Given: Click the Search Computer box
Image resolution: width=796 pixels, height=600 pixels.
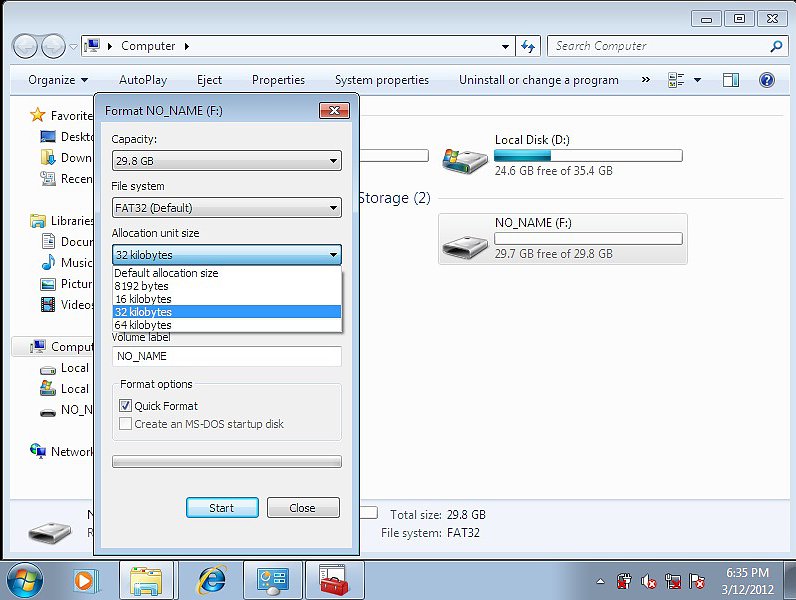Looking at the screenshot, I should pos(658,46).
